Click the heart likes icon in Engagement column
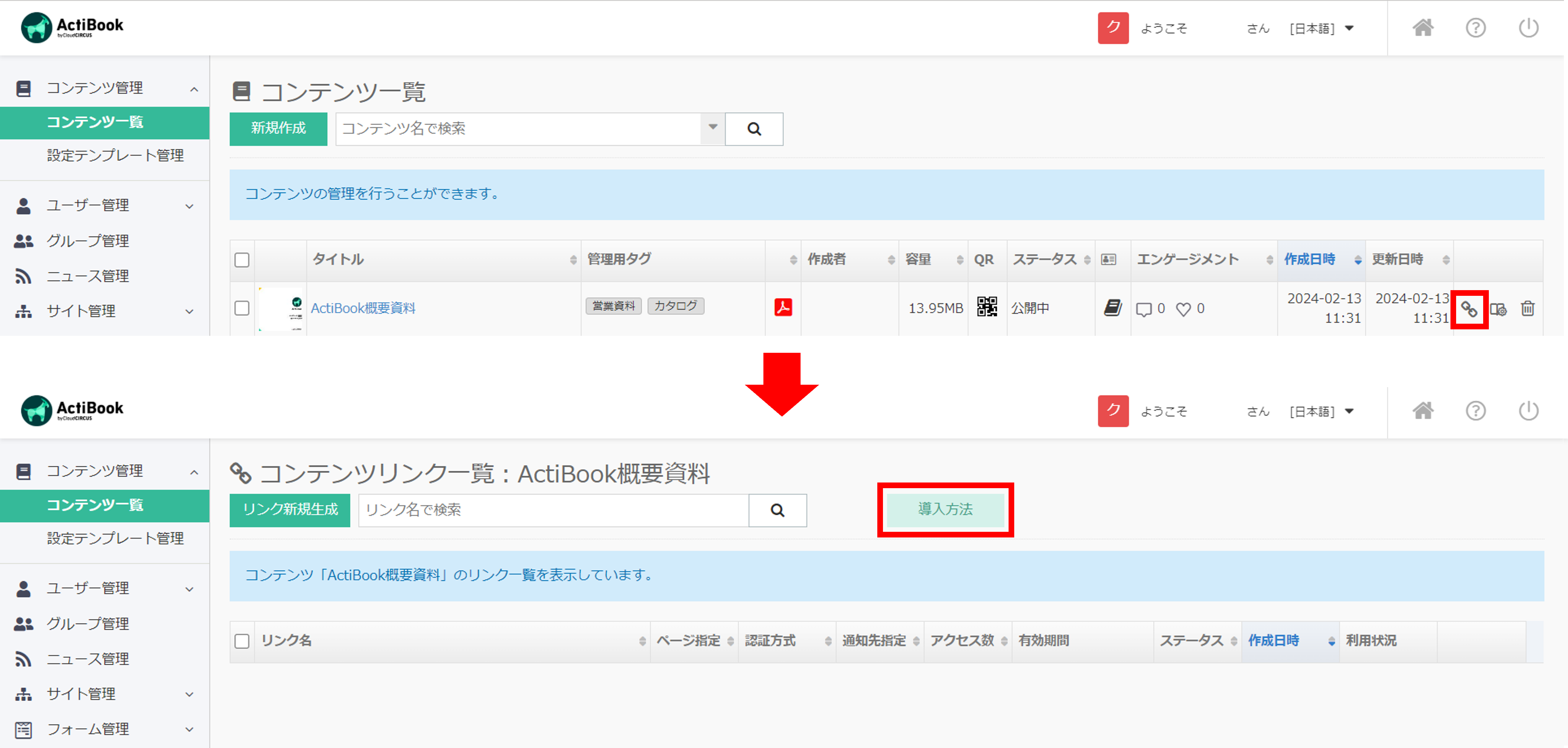The height and width of the screenshot is (748, 1568). pyautogui.click(x=1183, y=310)
